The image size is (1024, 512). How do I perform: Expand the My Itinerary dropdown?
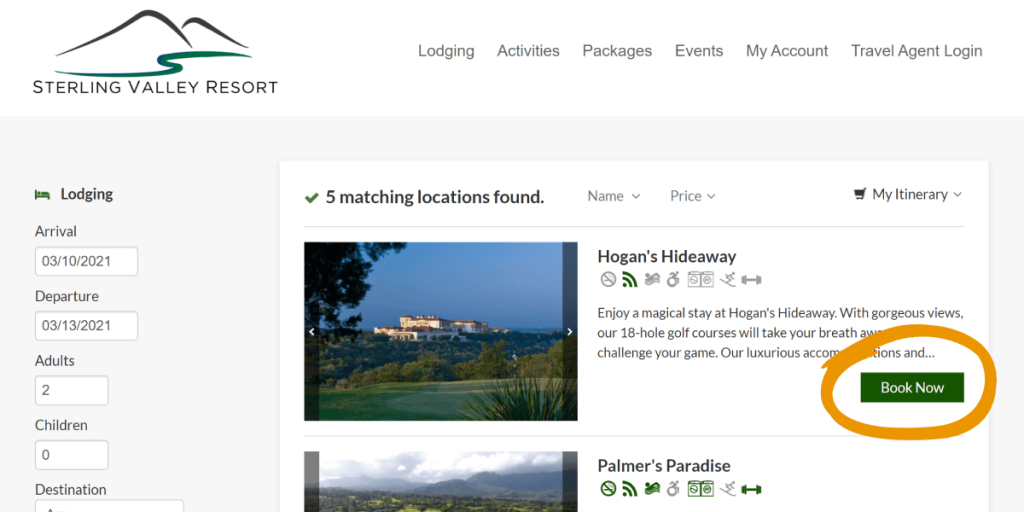[908, 195]
